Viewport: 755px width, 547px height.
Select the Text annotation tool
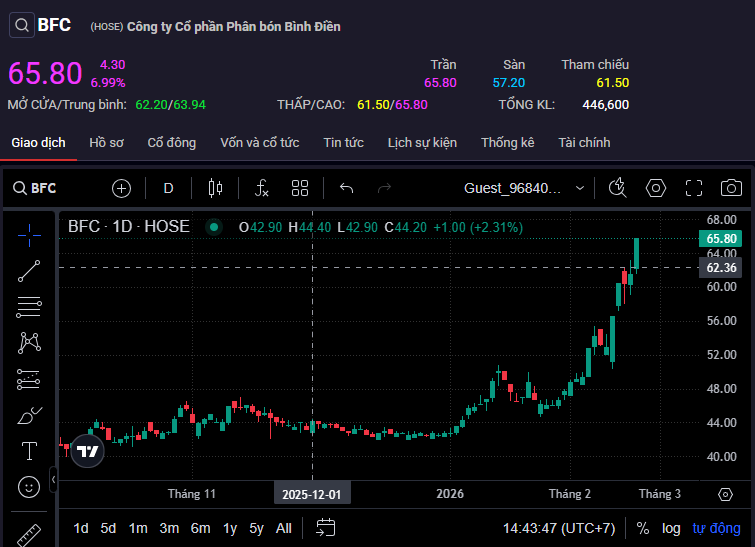[29, 451]
